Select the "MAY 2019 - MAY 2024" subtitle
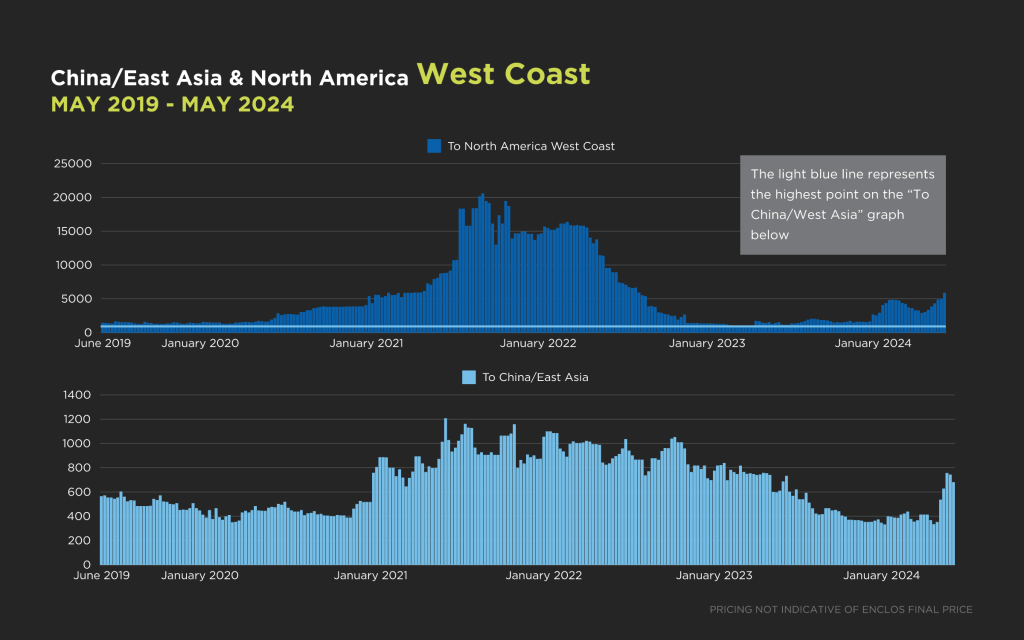1024x640 pixels. point(172,104)
